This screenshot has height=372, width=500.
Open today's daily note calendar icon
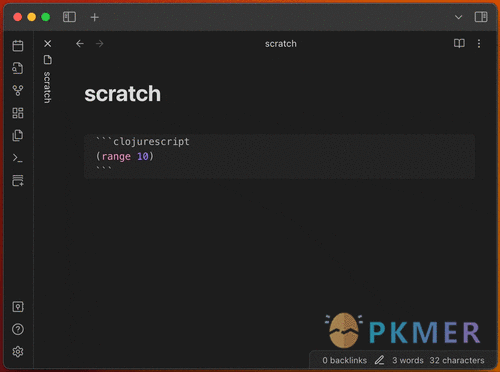click(x=18, y=46)
